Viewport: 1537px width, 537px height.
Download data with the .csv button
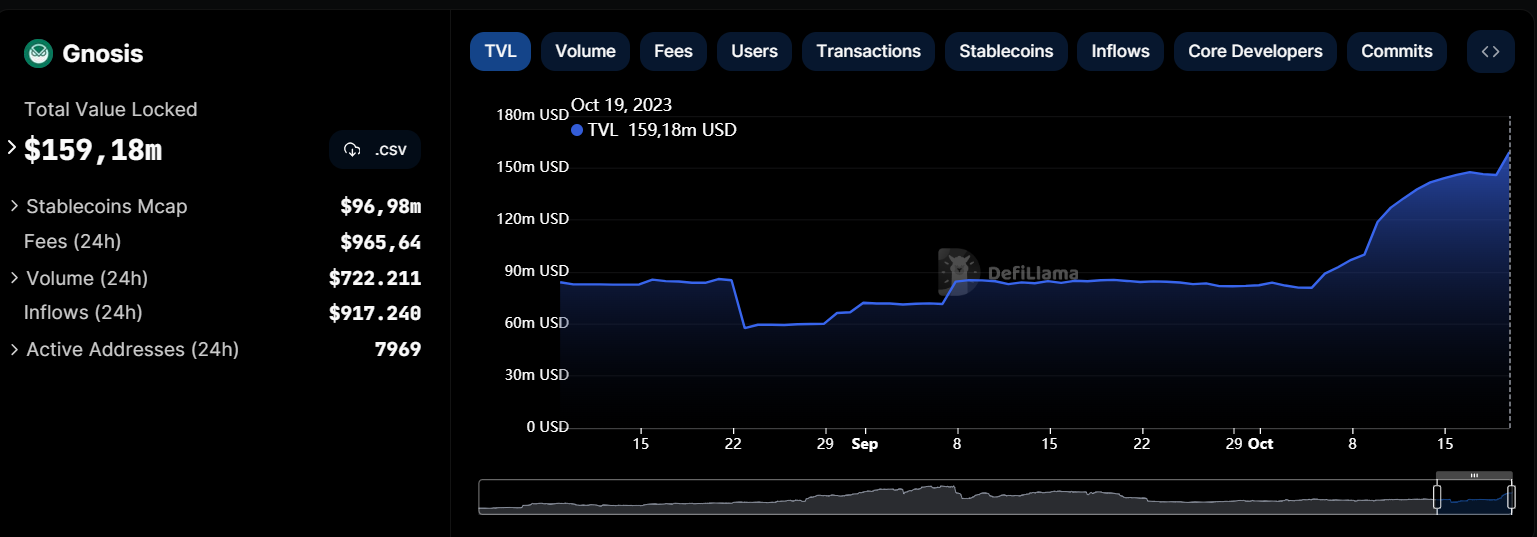click(375, 150)
